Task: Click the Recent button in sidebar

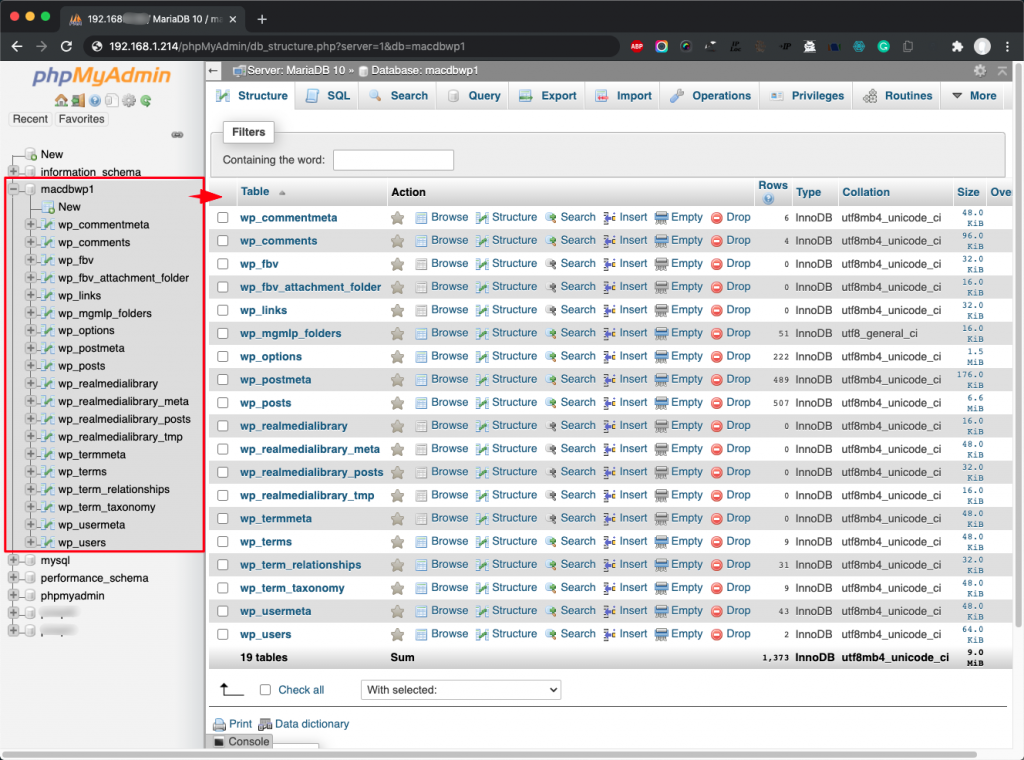Action: [30, 119]
